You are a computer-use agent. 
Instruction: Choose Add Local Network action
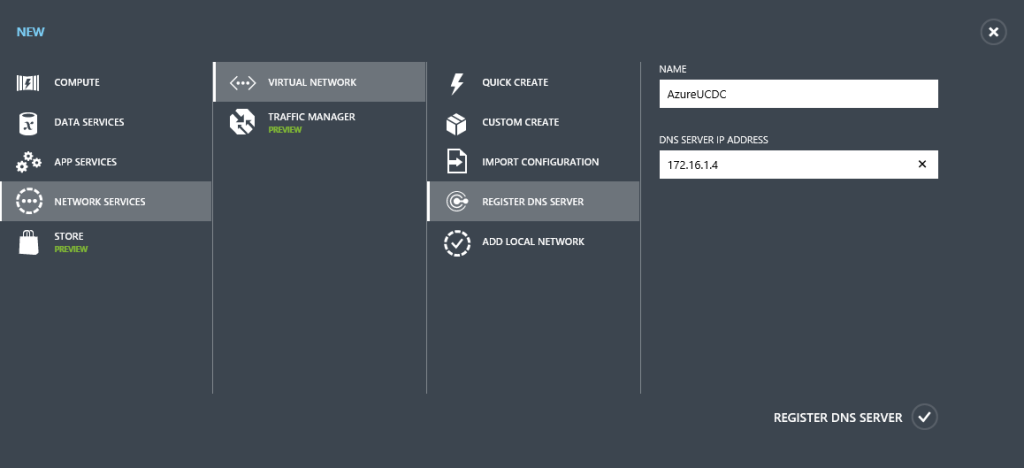[534, 242]
